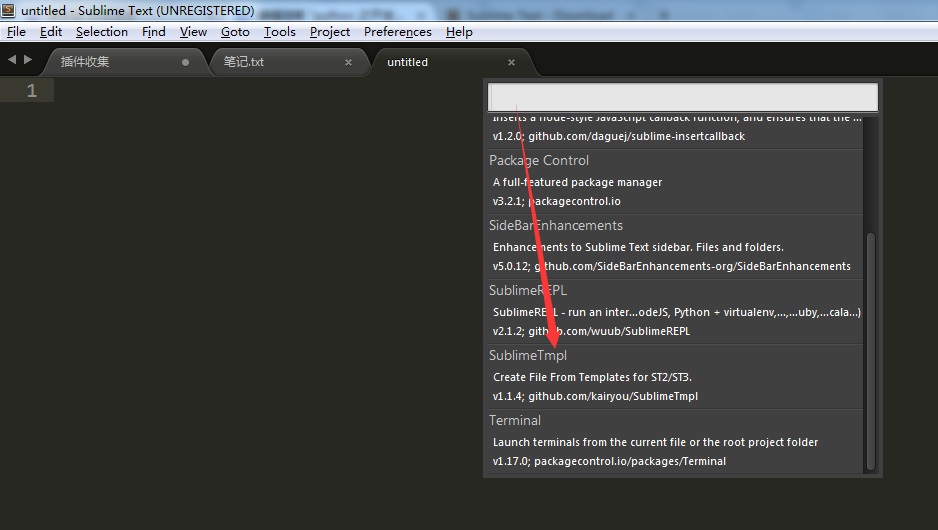Click the Sublime Text icon in title bar
Screen dimensions: 938x530
8,10
